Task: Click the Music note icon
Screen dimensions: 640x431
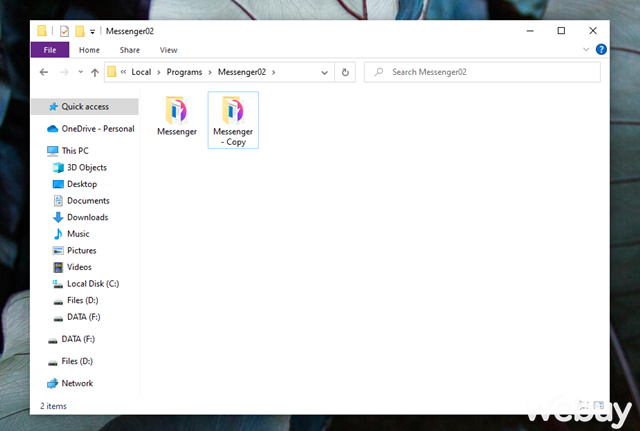Action: pos(58,234)
